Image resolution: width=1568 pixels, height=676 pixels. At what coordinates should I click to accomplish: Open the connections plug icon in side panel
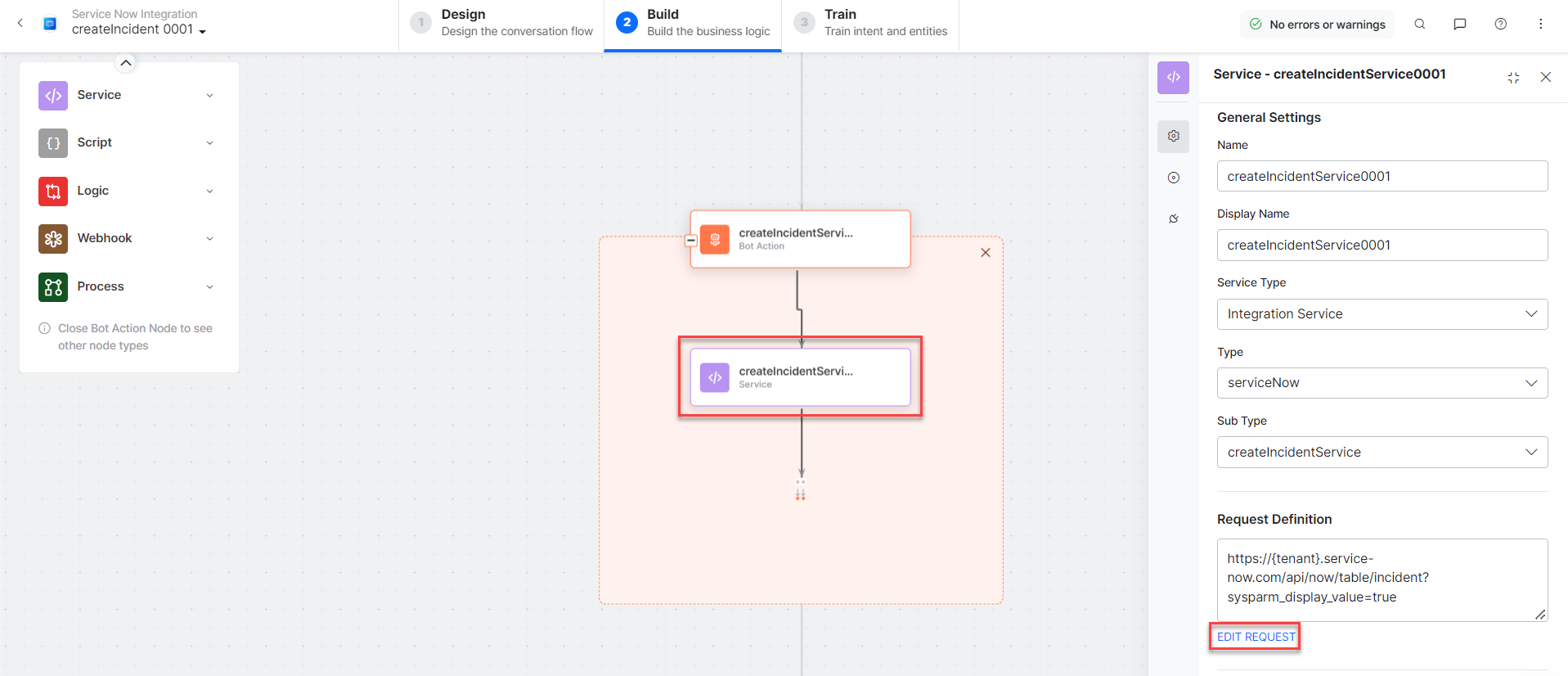coord(1174,219)
